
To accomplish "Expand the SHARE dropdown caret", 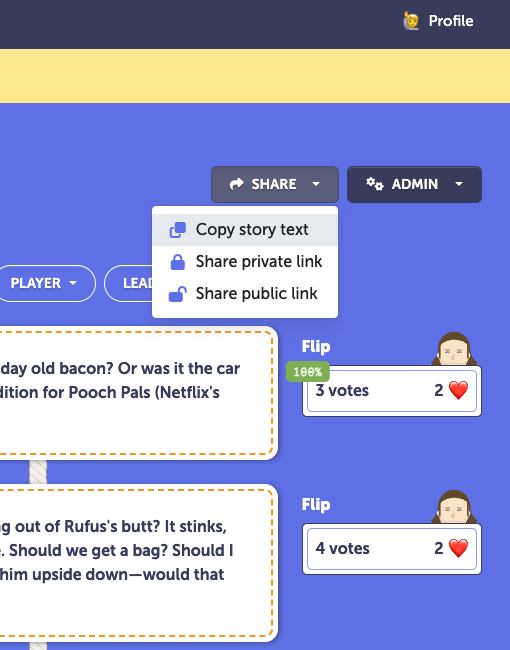I will [316, 184].
